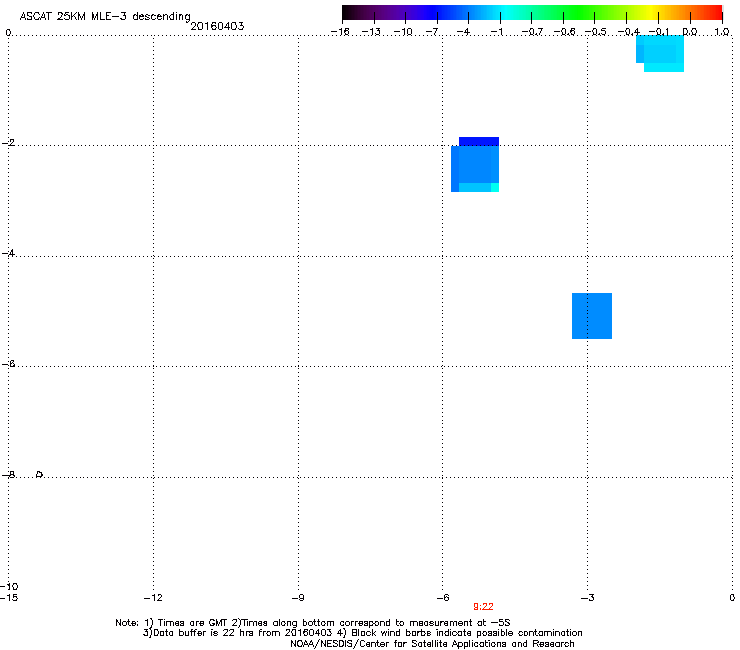Screen dimensions: 740x650
Task: Click the color bar label -13
Action: tap(371, 32)
